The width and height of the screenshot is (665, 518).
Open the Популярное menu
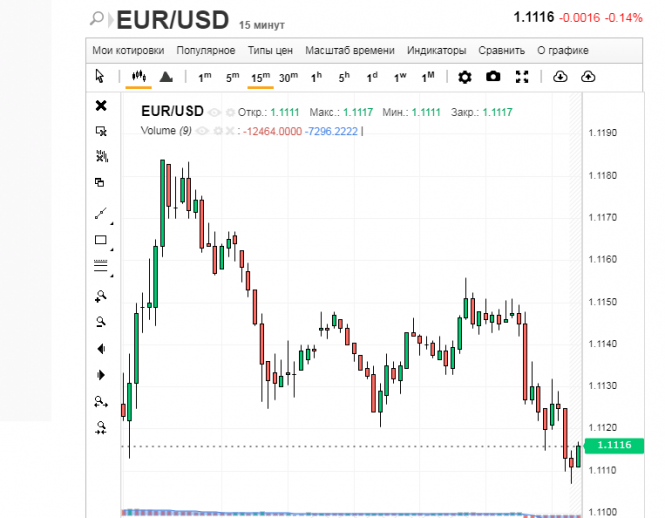(206, 50)
